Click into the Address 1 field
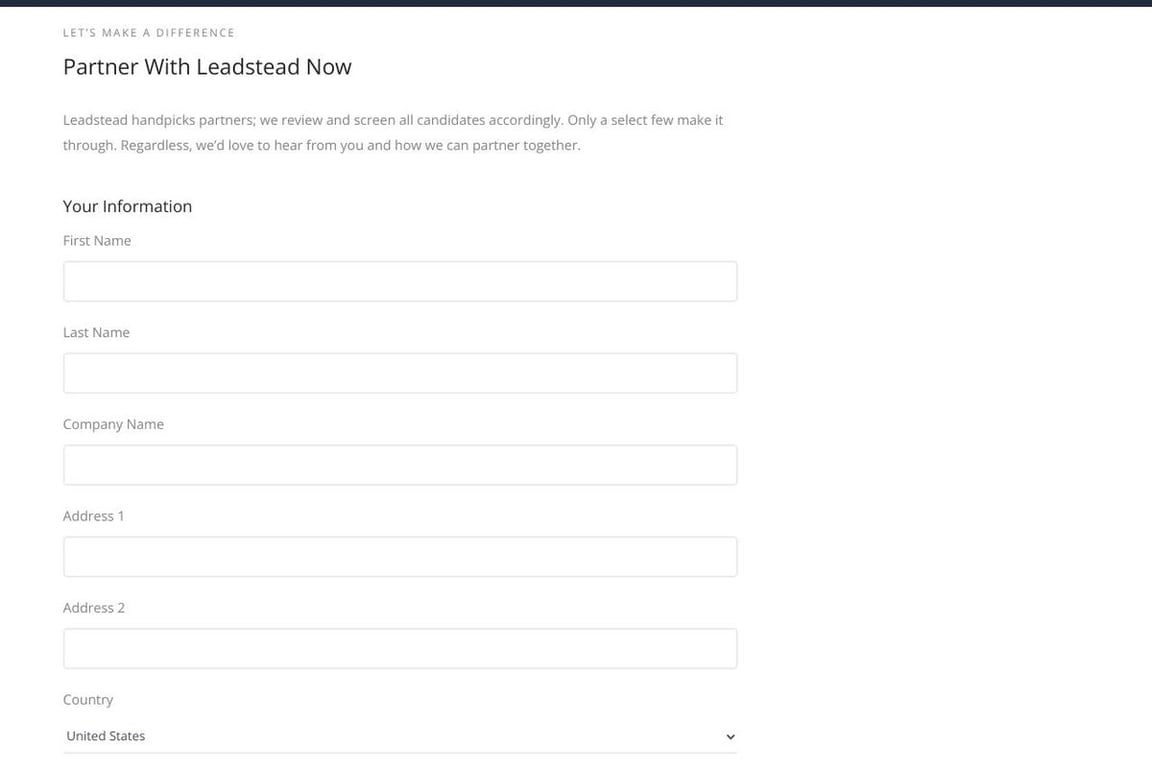1152x768 pixels. tap(400, 556)
